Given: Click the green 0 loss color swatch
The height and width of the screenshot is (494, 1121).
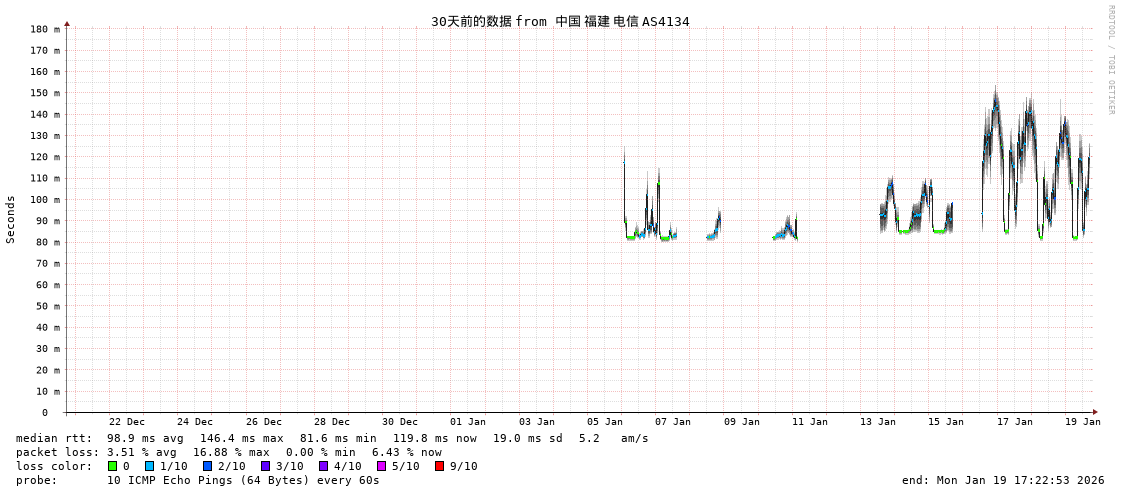Looking at the screenshot, I should tap(113, 466).
